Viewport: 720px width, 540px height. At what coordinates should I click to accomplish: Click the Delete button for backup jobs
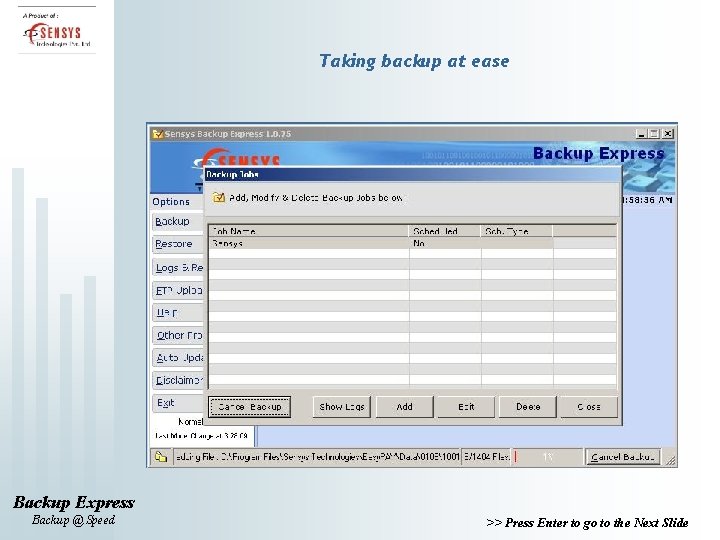[x=528, y=407]
